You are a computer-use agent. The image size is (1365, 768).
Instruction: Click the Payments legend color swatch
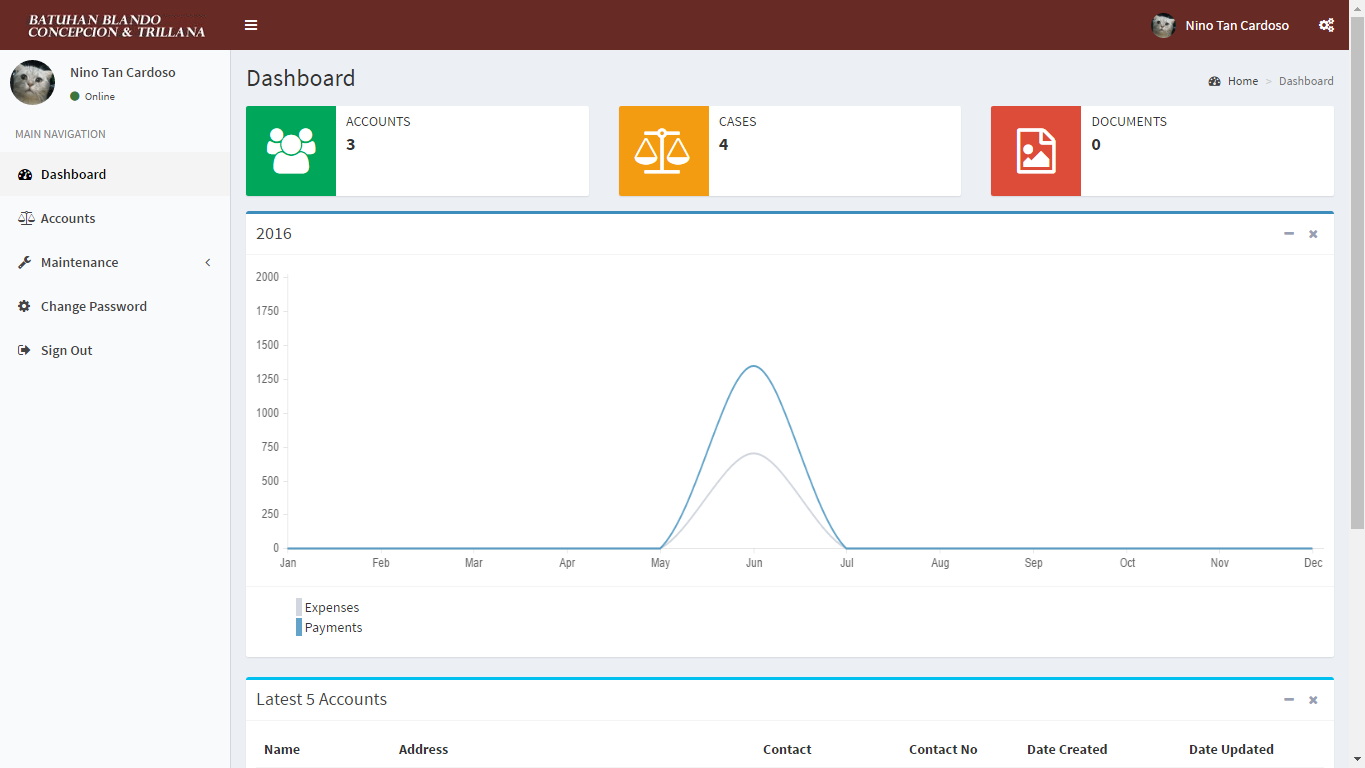299,627
